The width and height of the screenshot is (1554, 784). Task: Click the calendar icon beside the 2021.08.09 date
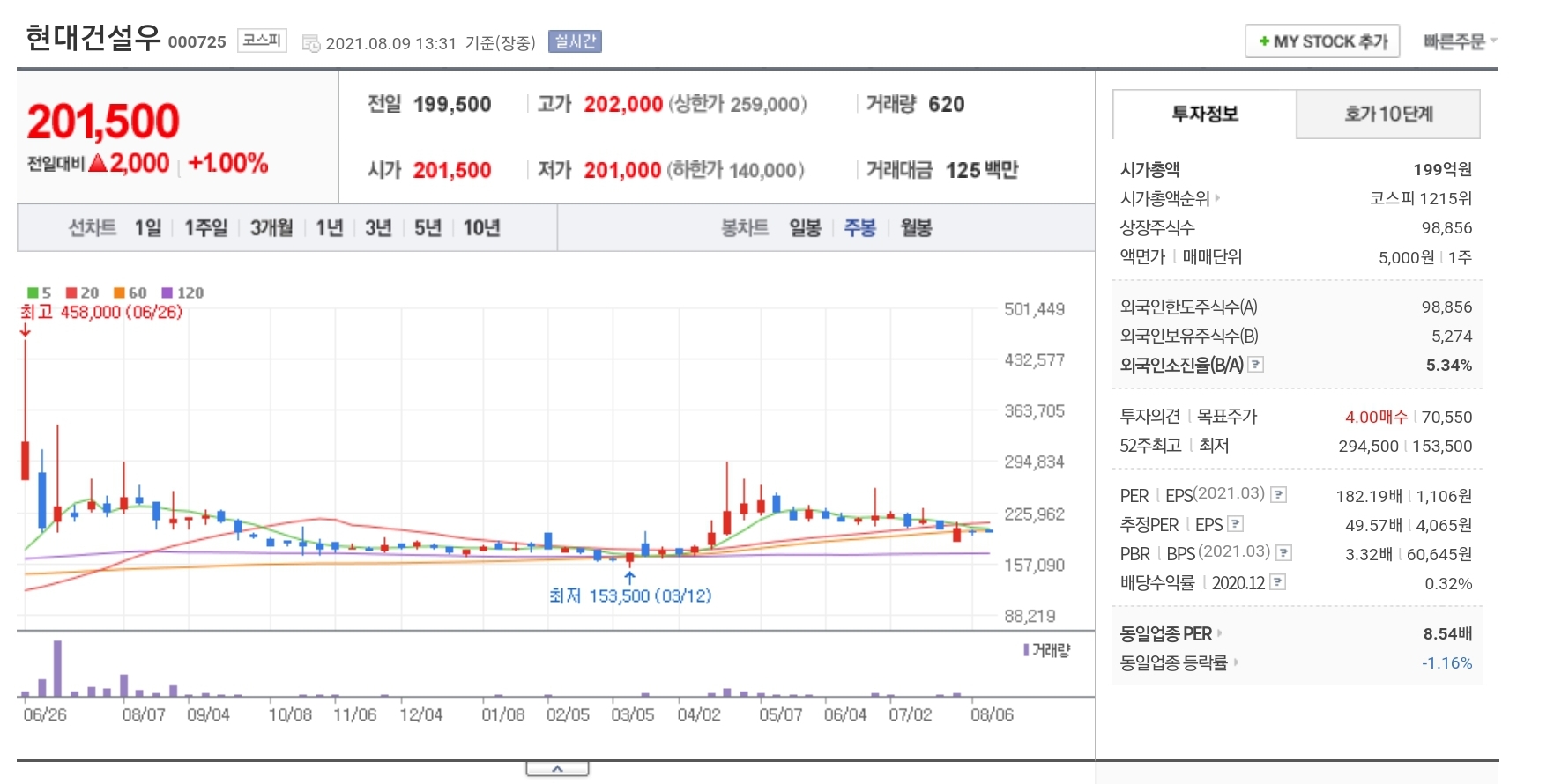point(311,43)
